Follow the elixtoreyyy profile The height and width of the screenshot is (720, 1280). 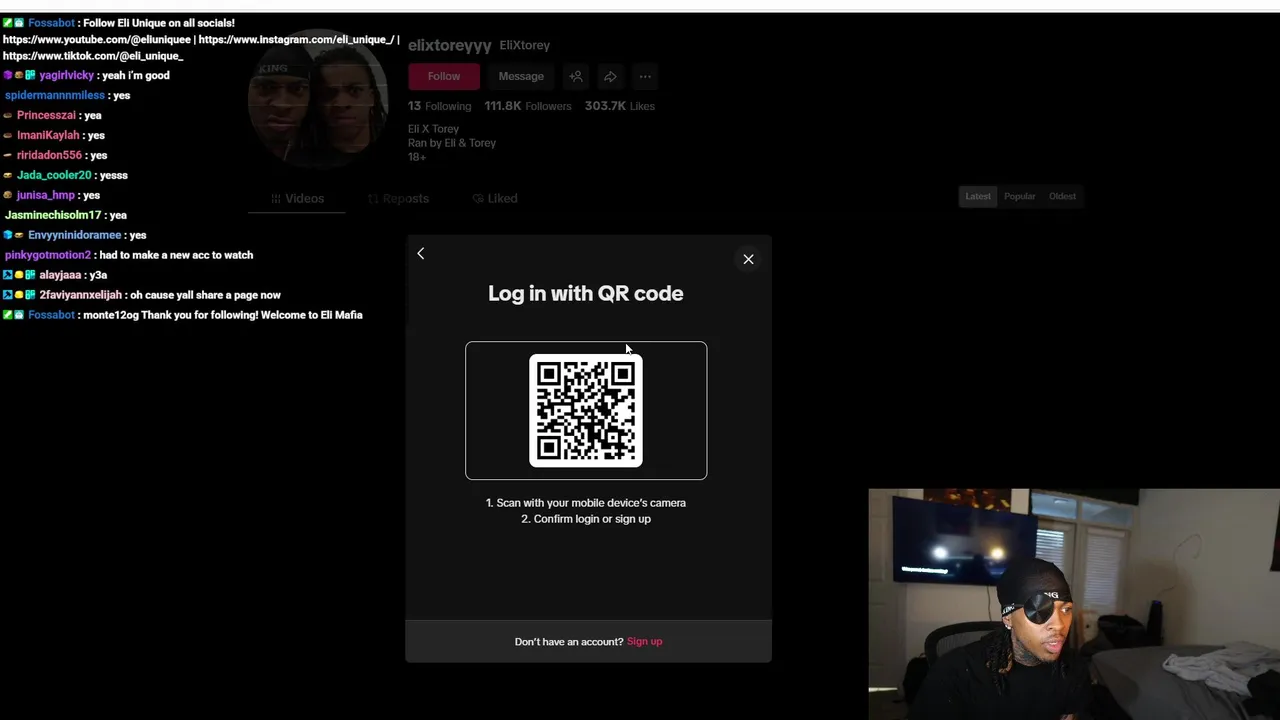click(444, 76)
